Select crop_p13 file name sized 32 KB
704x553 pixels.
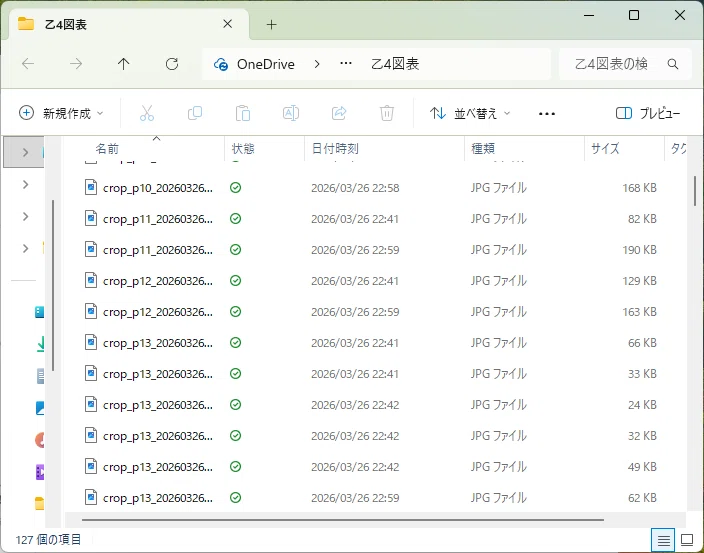click(158, 436)
